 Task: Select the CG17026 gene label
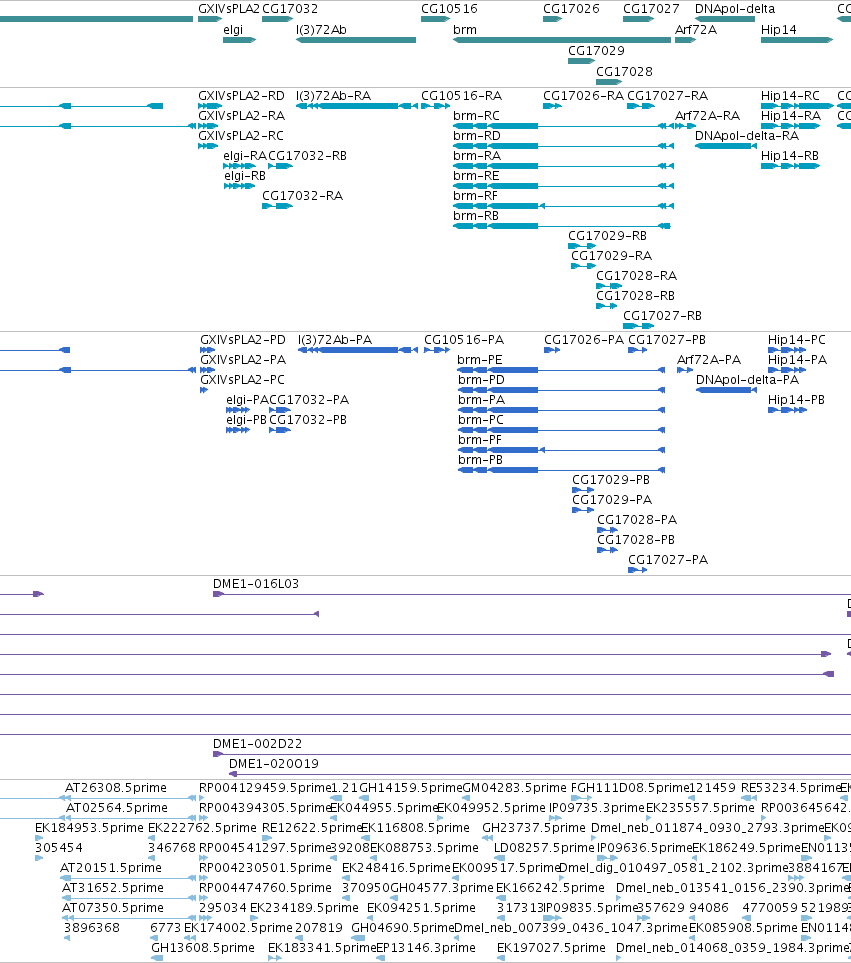[x=571, y=9]
